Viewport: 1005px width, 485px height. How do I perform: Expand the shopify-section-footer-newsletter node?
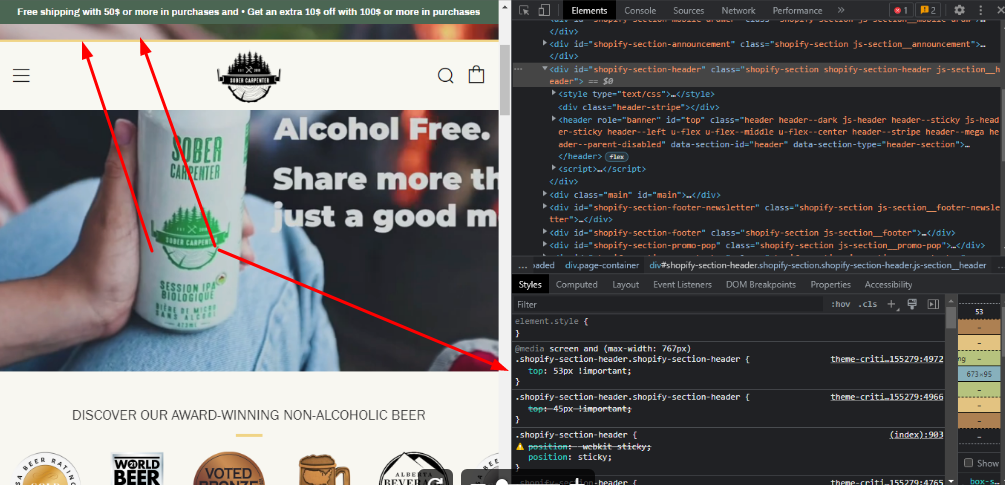[x=545, y=207]
